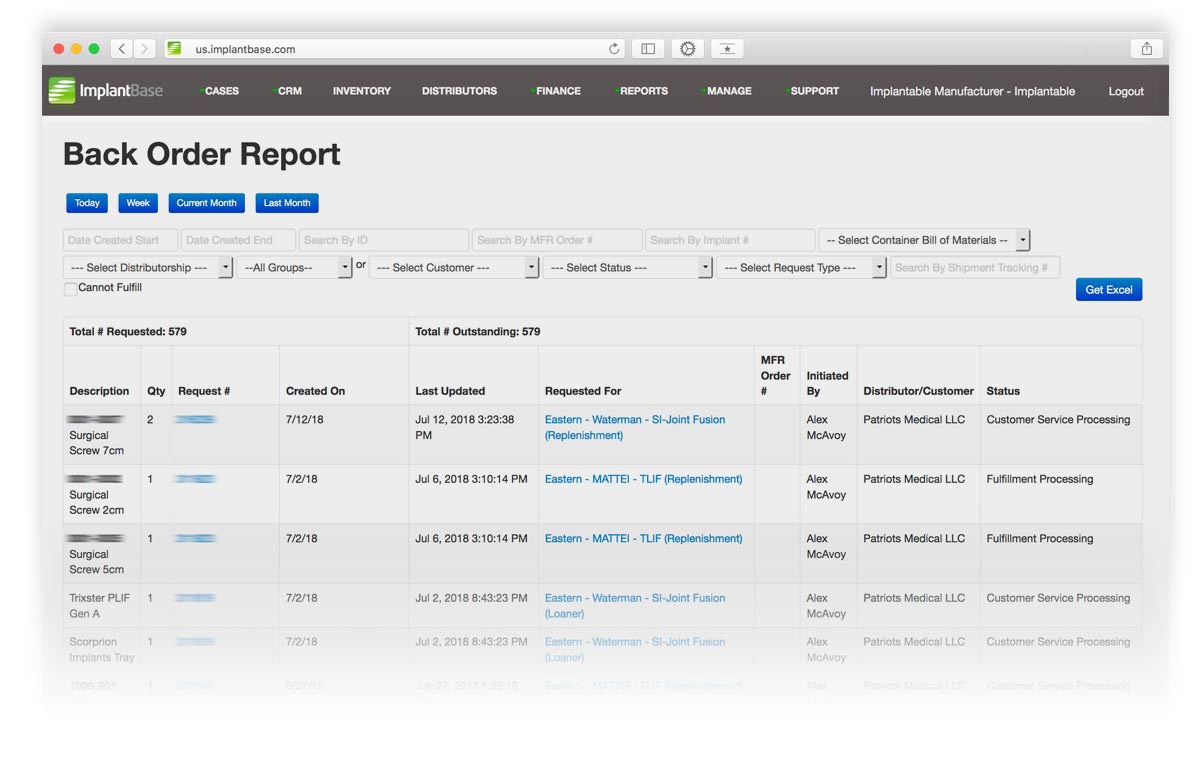Open Eastern - MATTEI - TLIF Surgical Screw 2cm link

coord(643,479)
